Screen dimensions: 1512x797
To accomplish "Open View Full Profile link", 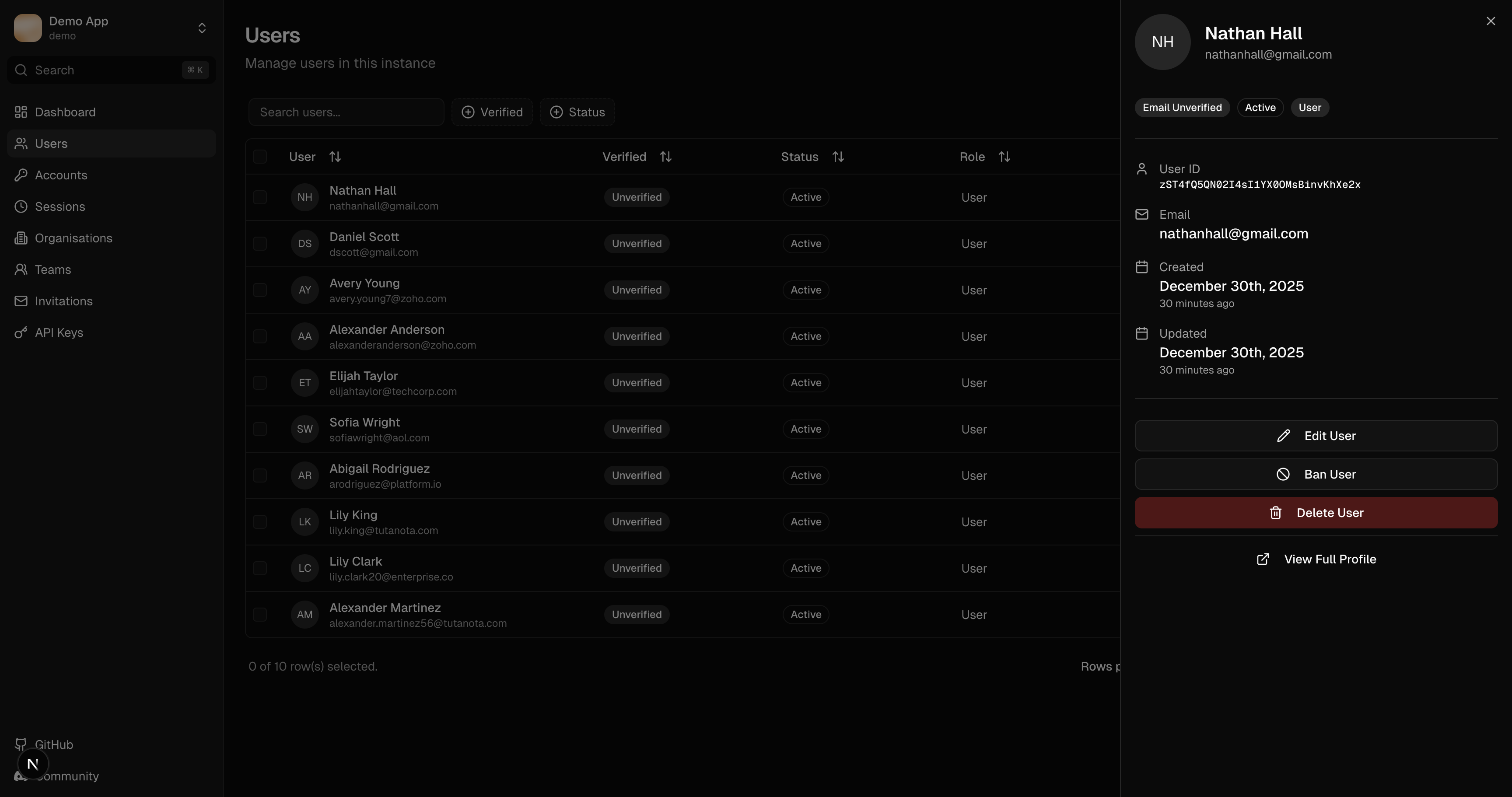I will click(x=1316, y=559).
